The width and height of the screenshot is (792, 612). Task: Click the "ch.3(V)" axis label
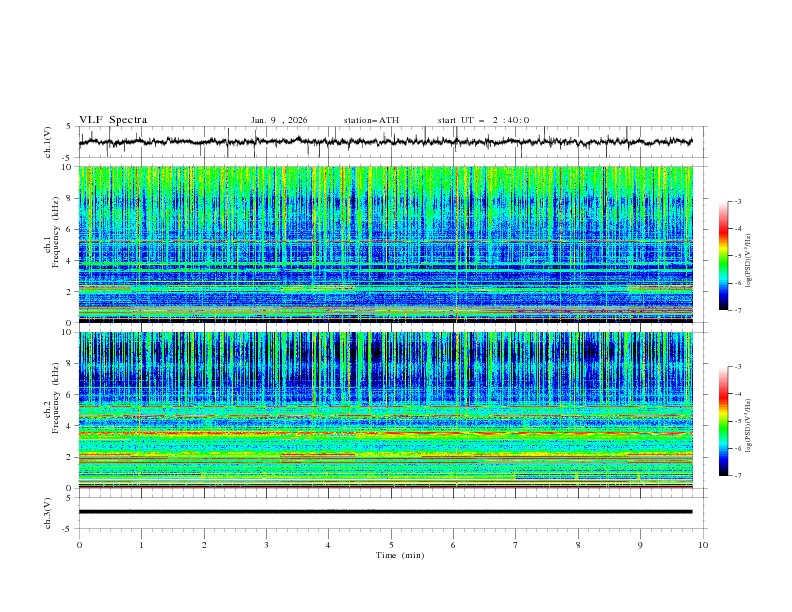(x=48, y=513)
